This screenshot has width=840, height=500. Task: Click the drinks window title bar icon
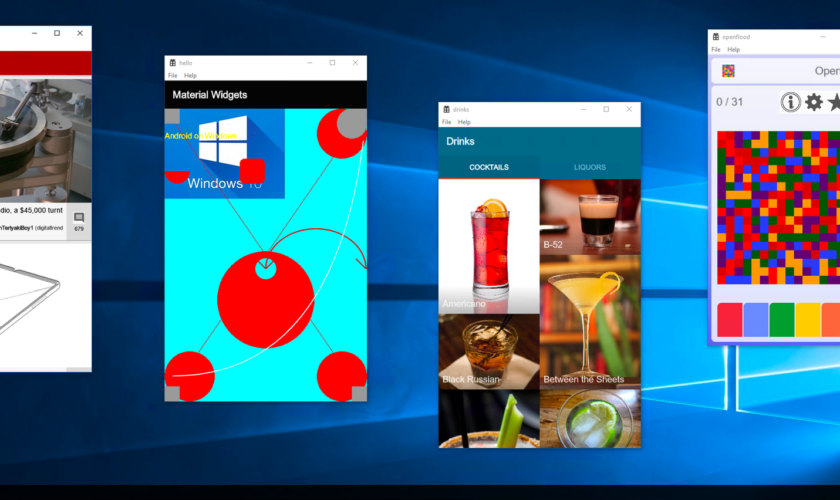(447, 109)
